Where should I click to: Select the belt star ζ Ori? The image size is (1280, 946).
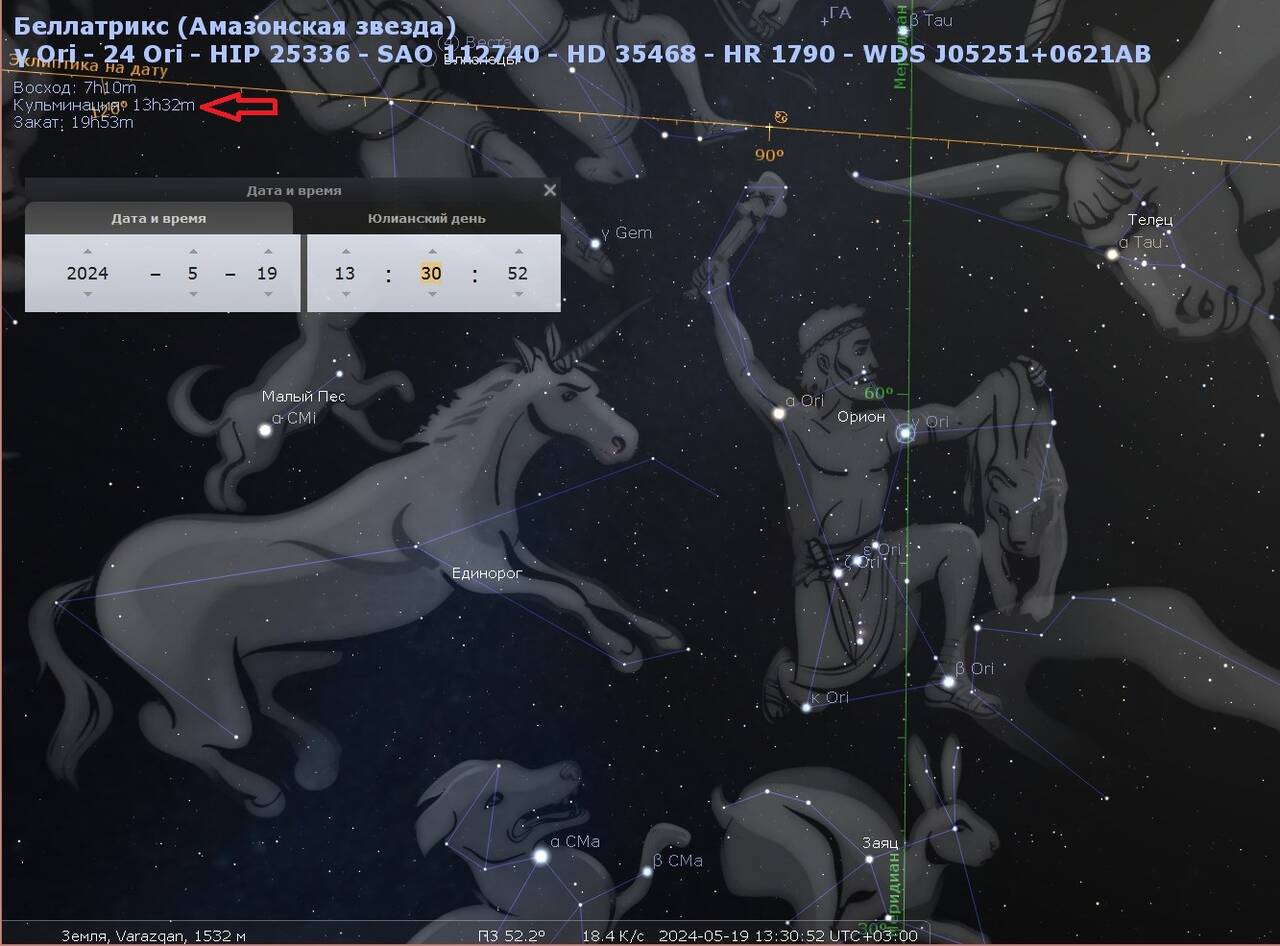839,572
